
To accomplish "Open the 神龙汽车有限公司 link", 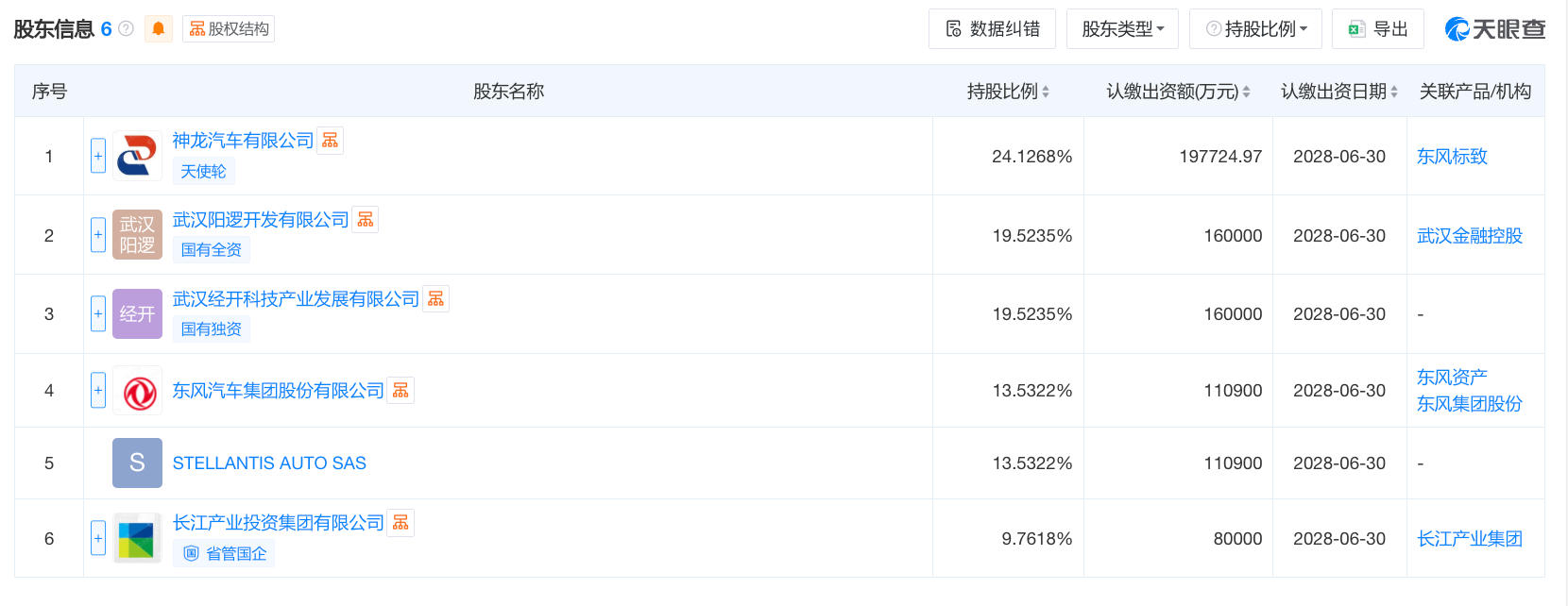I will (243, 141).
